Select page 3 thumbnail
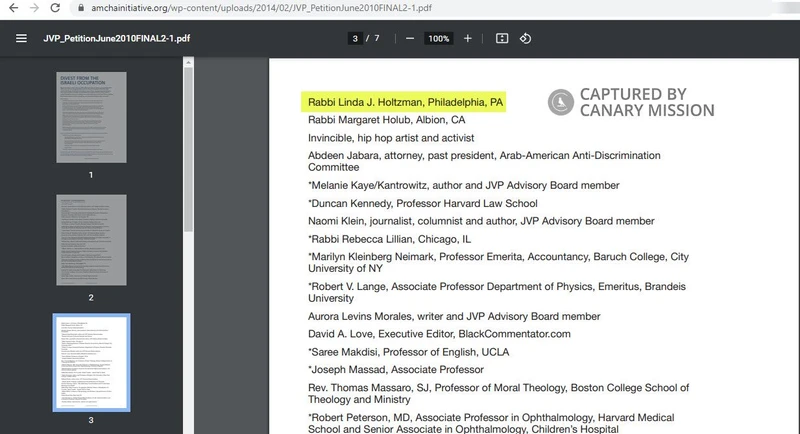The width and height of the screenshot is (800, 434). coord(91,363)
